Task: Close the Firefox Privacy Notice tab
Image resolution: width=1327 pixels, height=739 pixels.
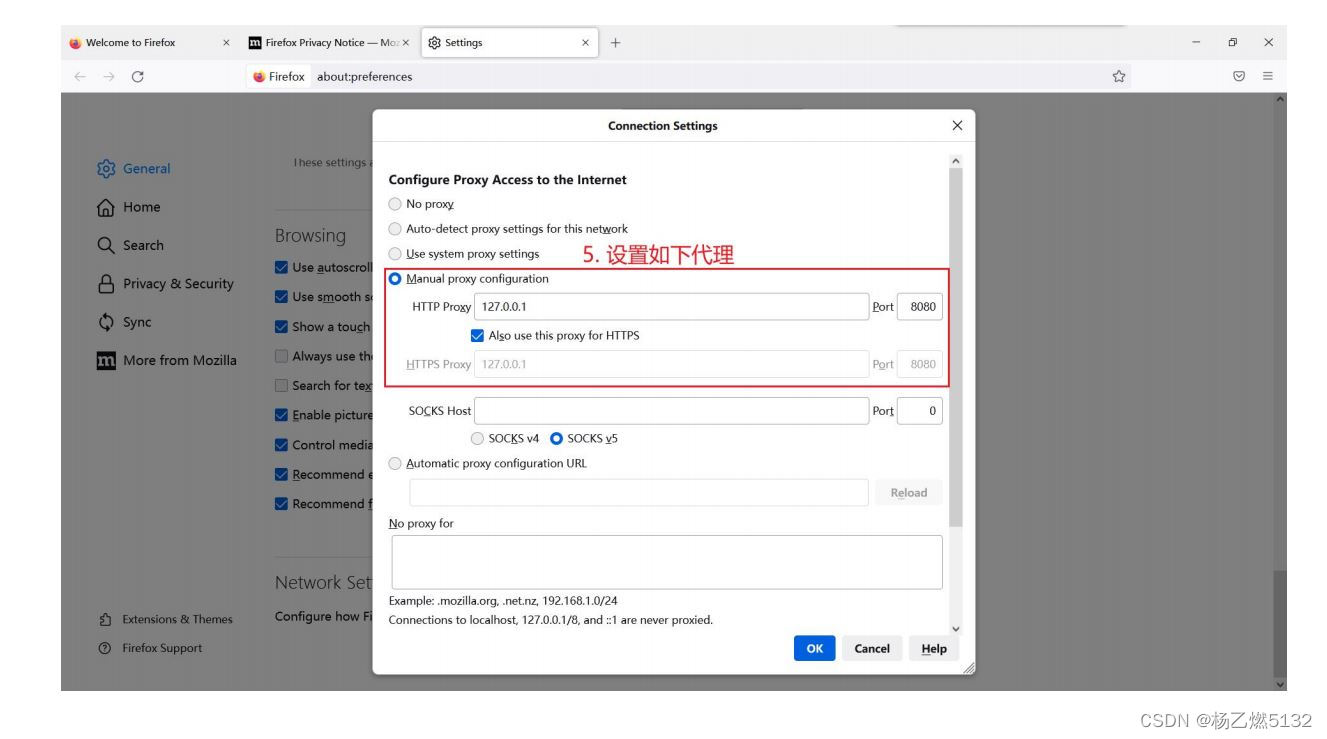Action: (x=405, y=43)
